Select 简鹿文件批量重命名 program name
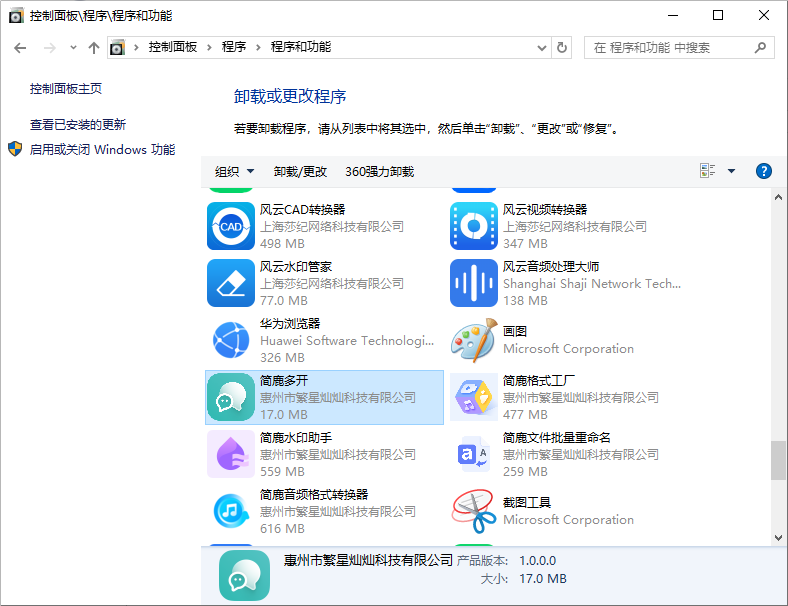 pyautogui.click(x=557, y=437)
